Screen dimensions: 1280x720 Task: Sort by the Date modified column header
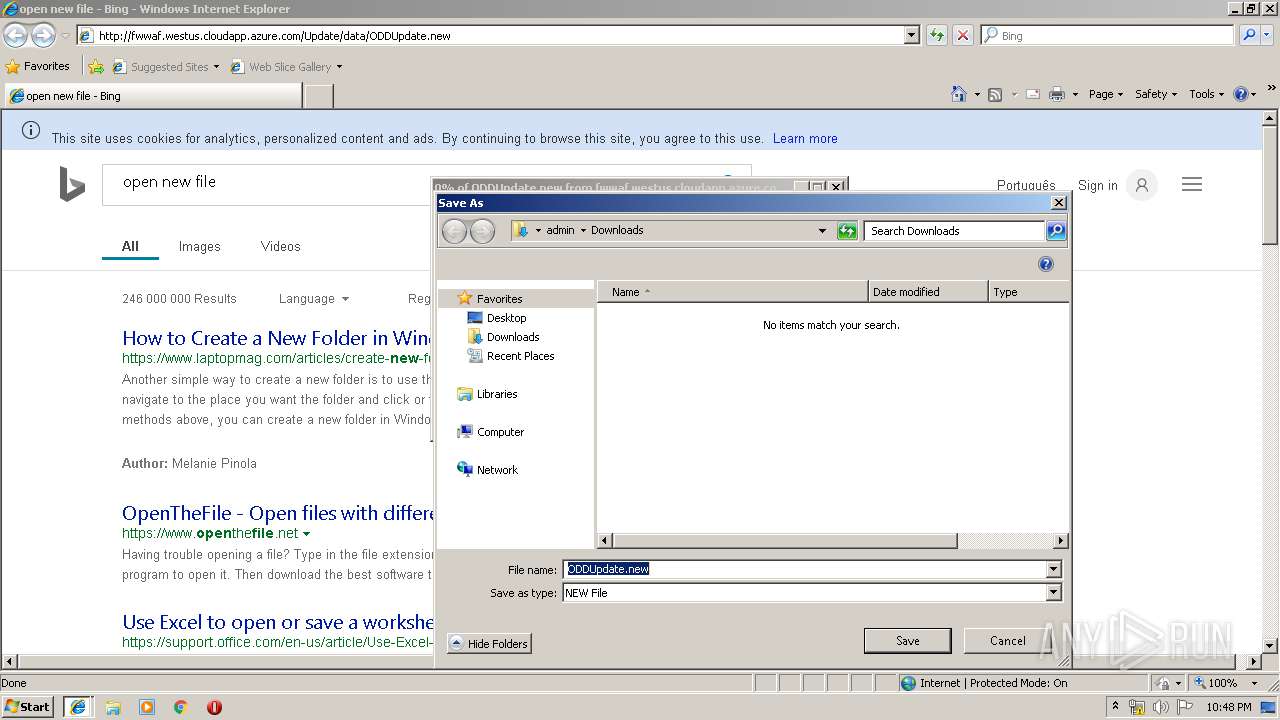[x=928, y=292]
